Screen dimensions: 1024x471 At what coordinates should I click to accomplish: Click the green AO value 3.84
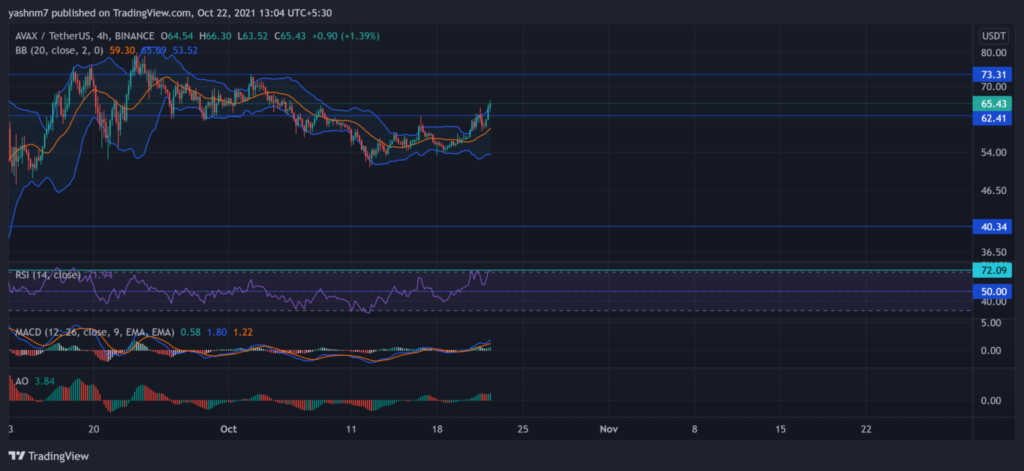43,381
